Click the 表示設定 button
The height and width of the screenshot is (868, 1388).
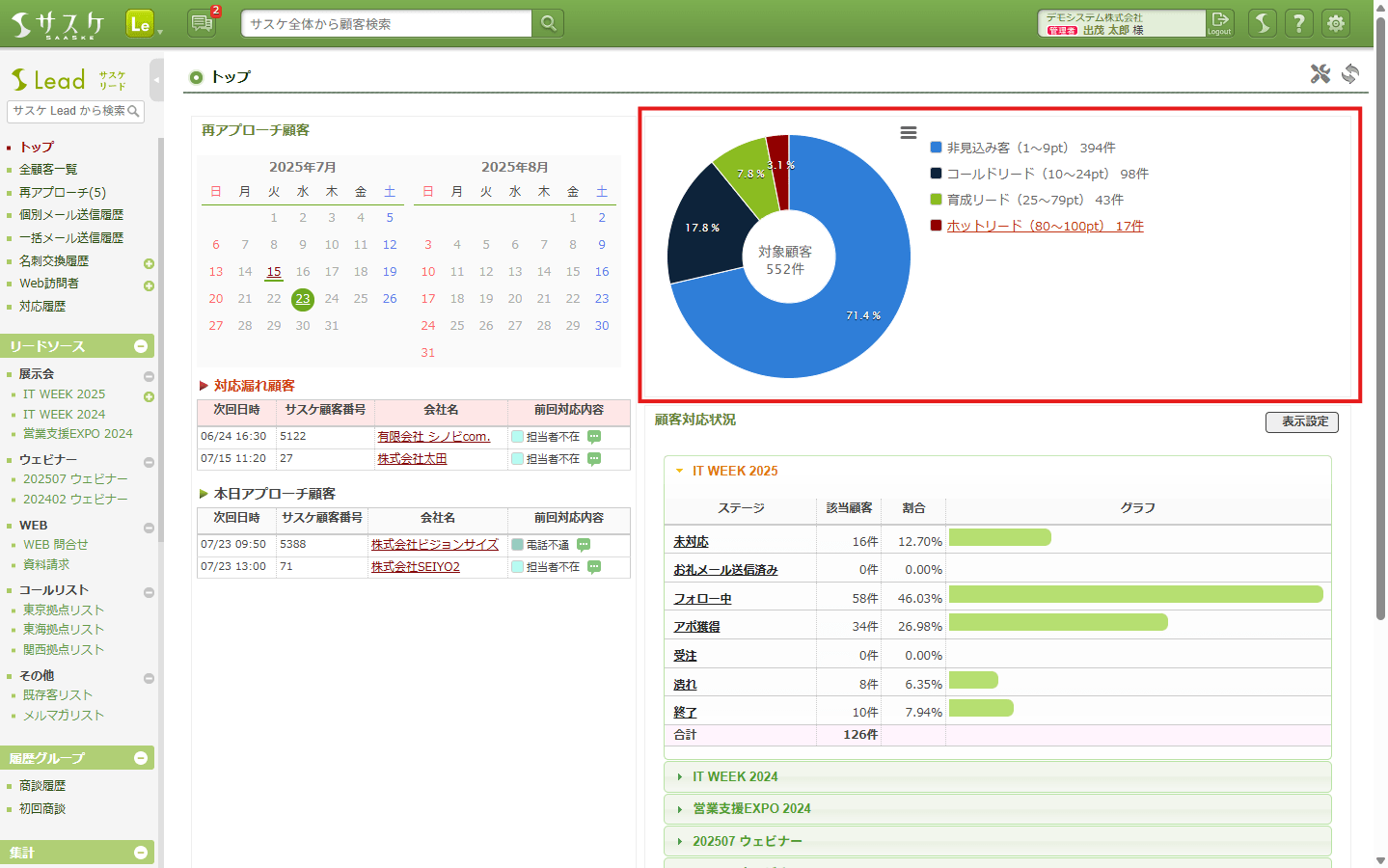click(x=1301, y=421)
